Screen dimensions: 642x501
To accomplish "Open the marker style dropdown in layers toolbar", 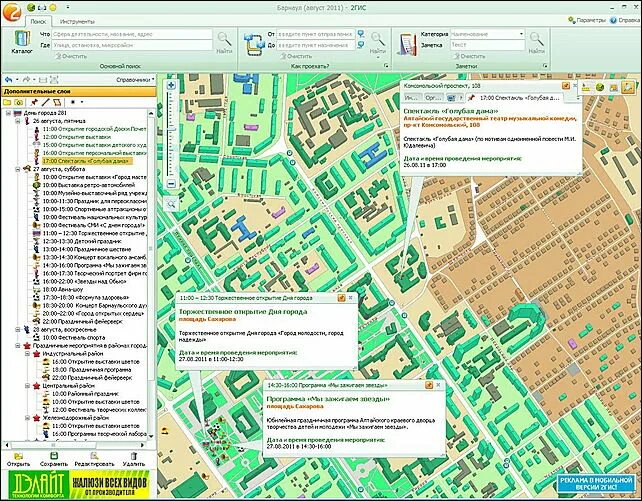I will (x=82, y=102).
